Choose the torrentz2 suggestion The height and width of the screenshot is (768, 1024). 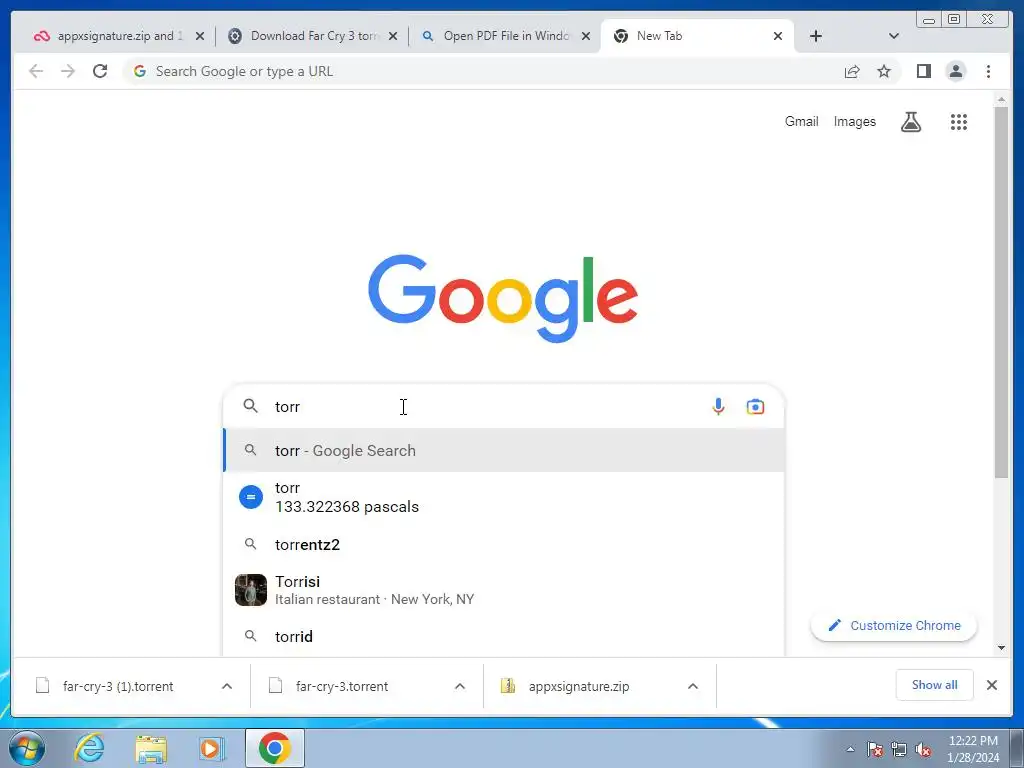(504, 545)
